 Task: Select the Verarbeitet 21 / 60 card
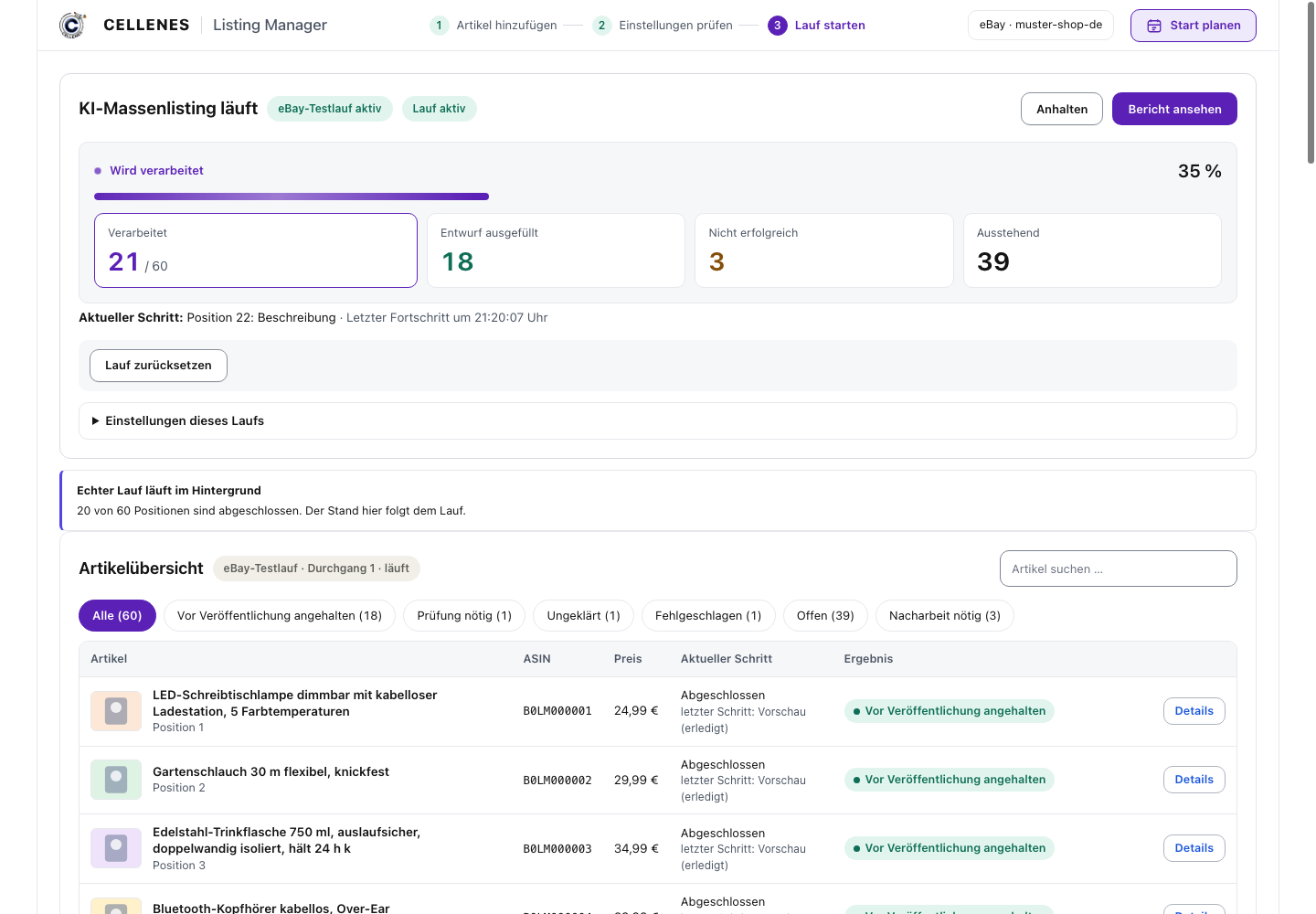click(x=256, y=250)
